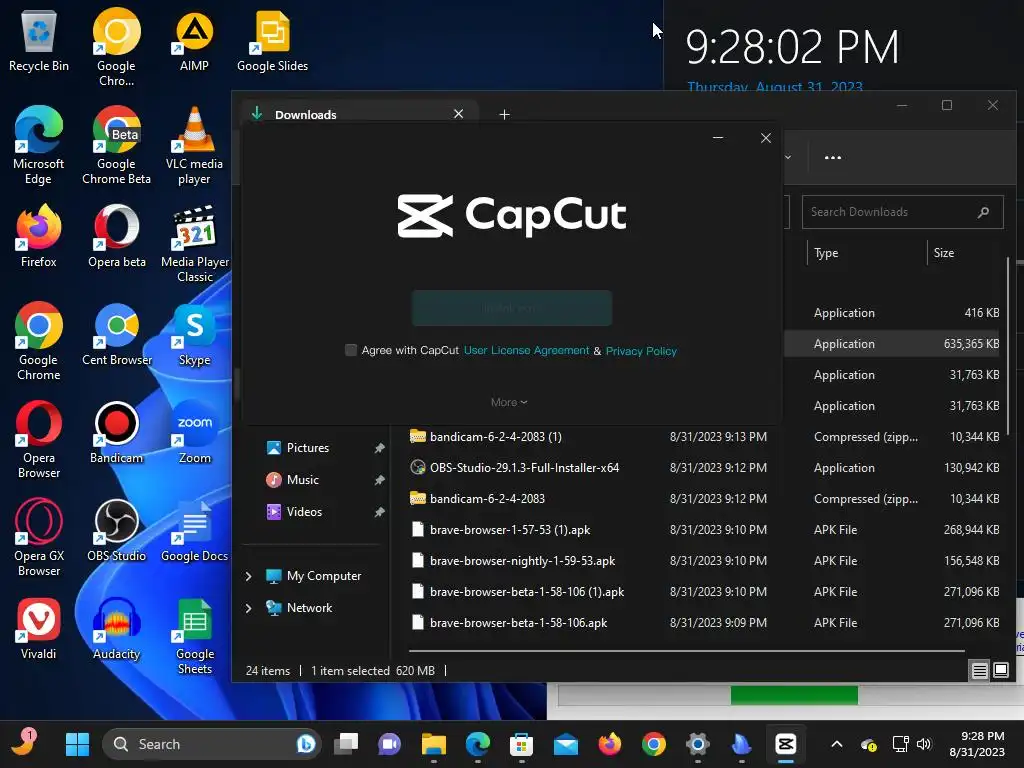
Task: Launch OBS Studio desktop icon
Action: tap(116, 530)
